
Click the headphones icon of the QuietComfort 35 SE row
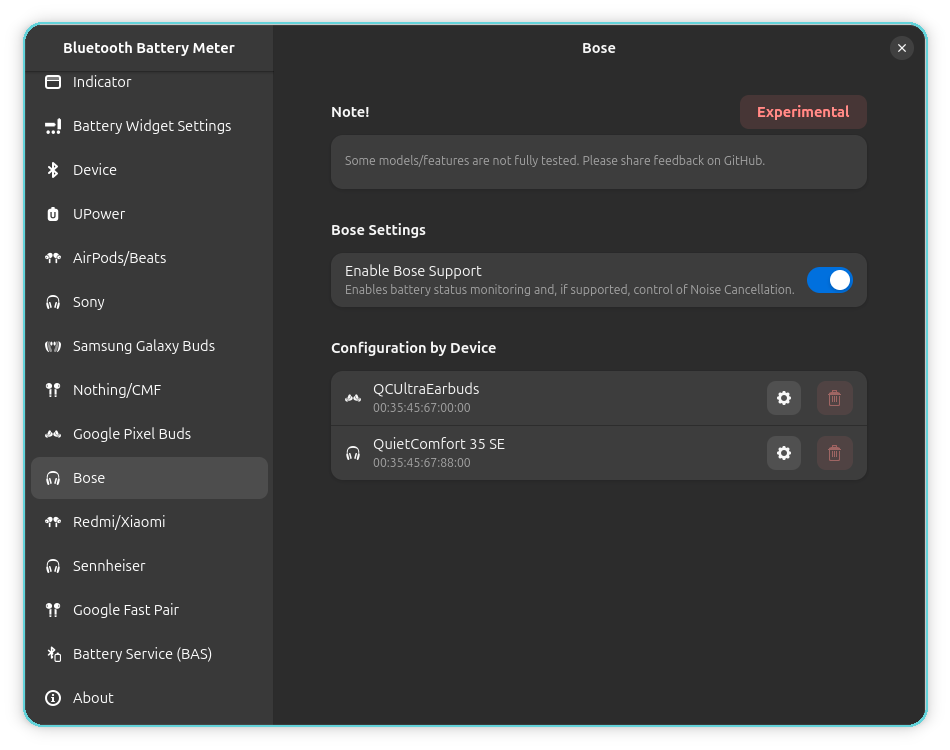pos(353,453)
